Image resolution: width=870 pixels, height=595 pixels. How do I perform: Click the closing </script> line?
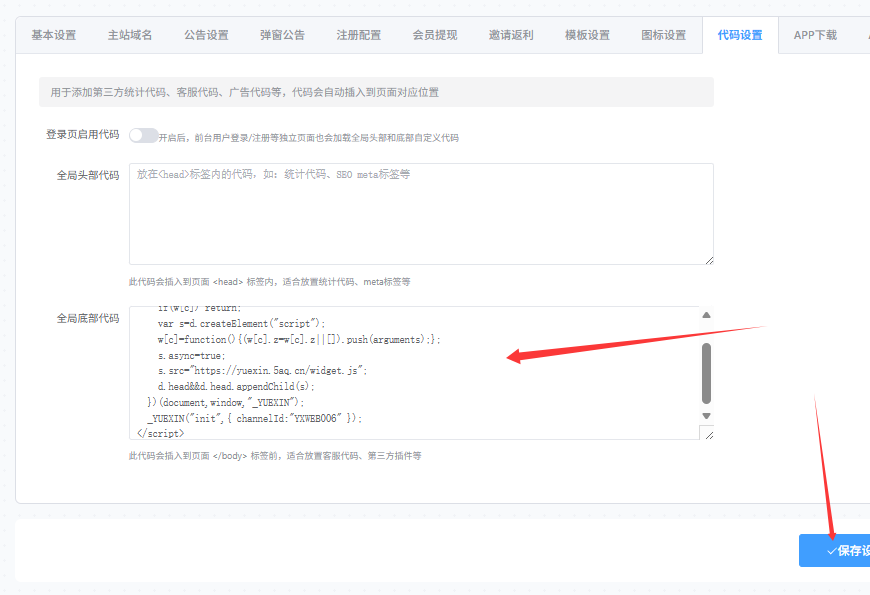(x=160, y=433)
